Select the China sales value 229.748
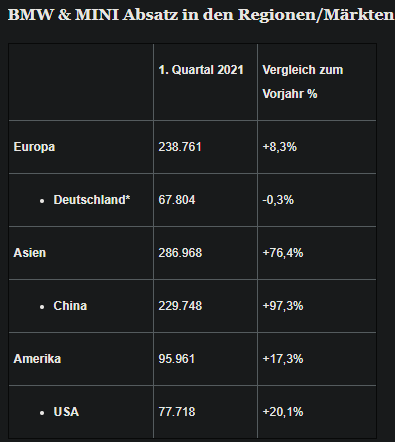 pyautogui.click(x=180, y=306)
